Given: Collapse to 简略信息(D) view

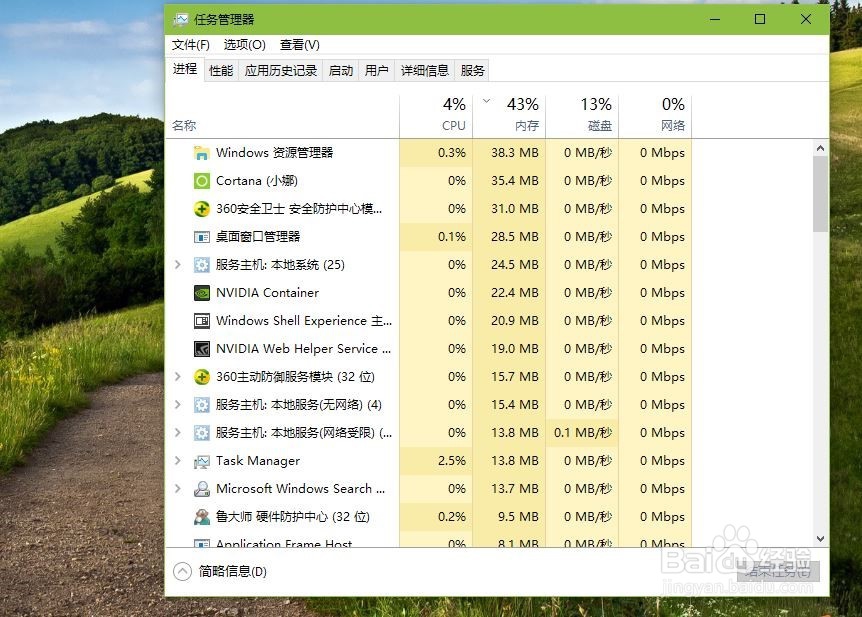Looking at the screenshot, I should (x=220, y=572).
